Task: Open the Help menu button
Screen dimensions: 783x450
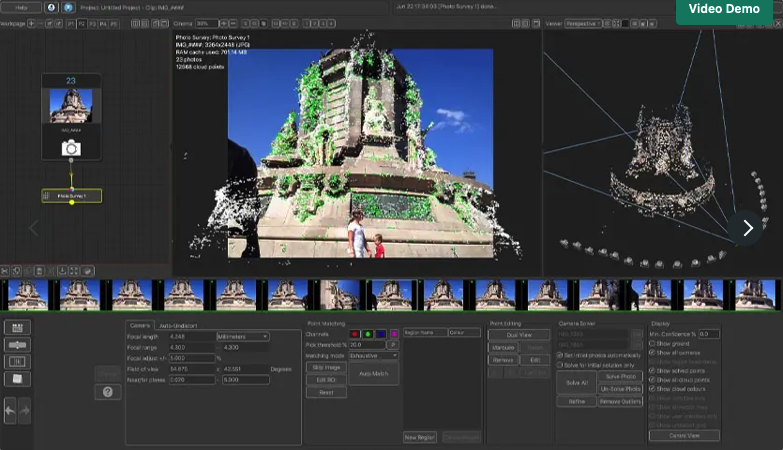Action: tap(21, 7)
